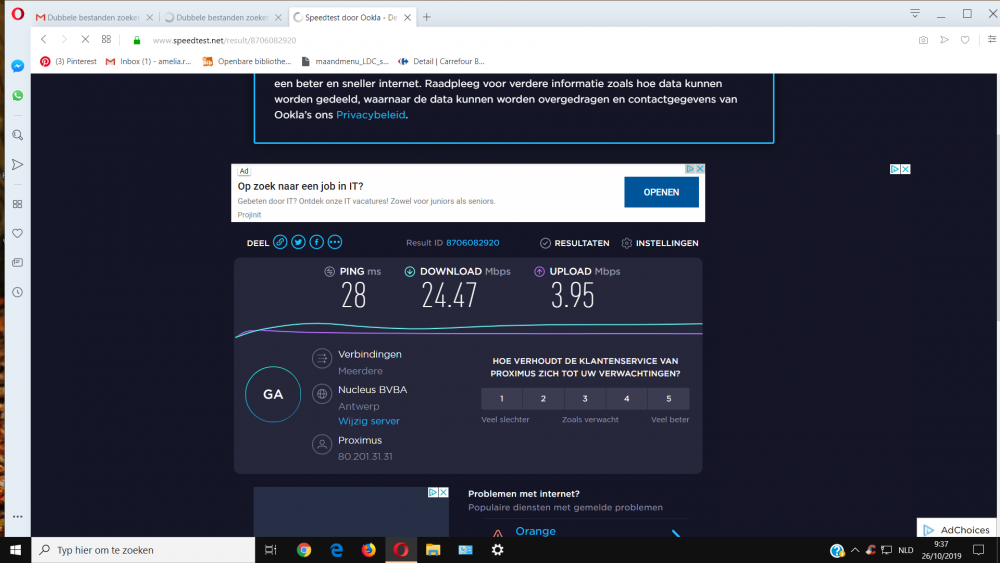Select rating 3 for Proximus
Viewport: 1000px width, 563px height.
pos(585,399)
